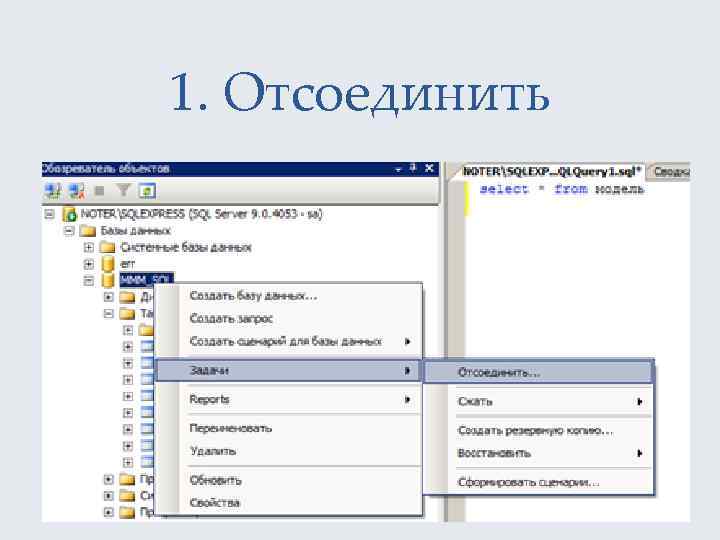Collapse the Базы данных folder
Screen dimensions: 720x540
click(69, 231)
